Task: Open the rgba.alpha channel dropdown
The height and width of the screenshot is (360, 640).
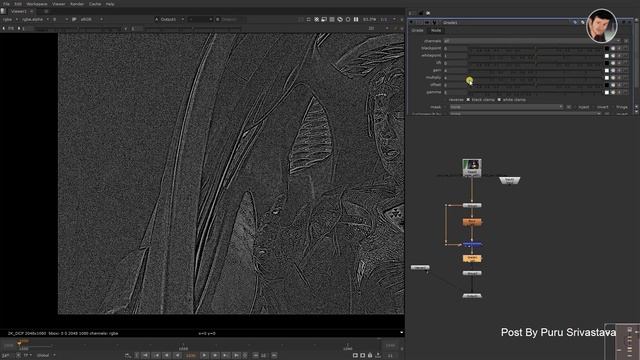Action: coord(36,19)
